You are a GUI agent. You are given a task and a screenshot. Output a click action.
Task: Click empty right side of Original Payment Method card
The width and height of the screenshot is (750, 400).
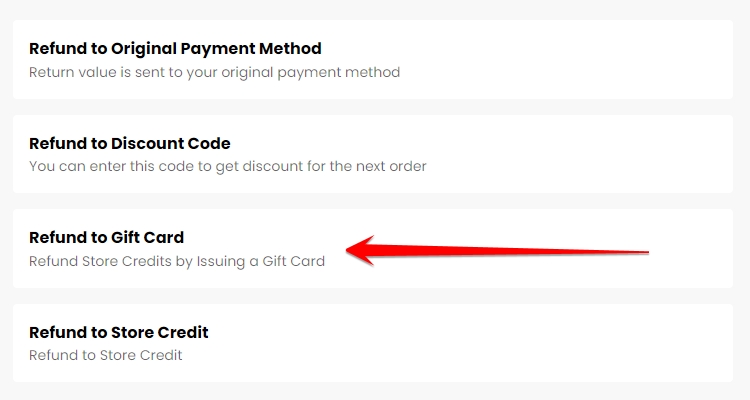coord(600,59)
